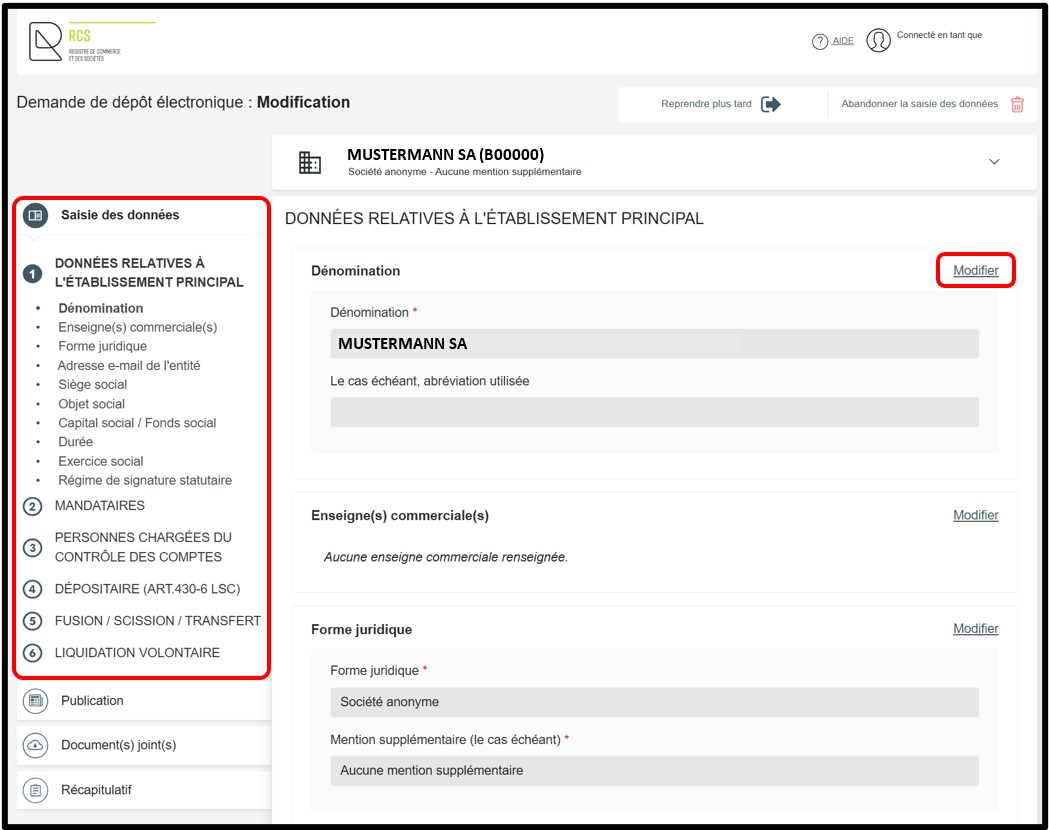
Task: Expand step 5 FUSION / SCISSION / TRANSFERT
Action: [x=157, y=621]
